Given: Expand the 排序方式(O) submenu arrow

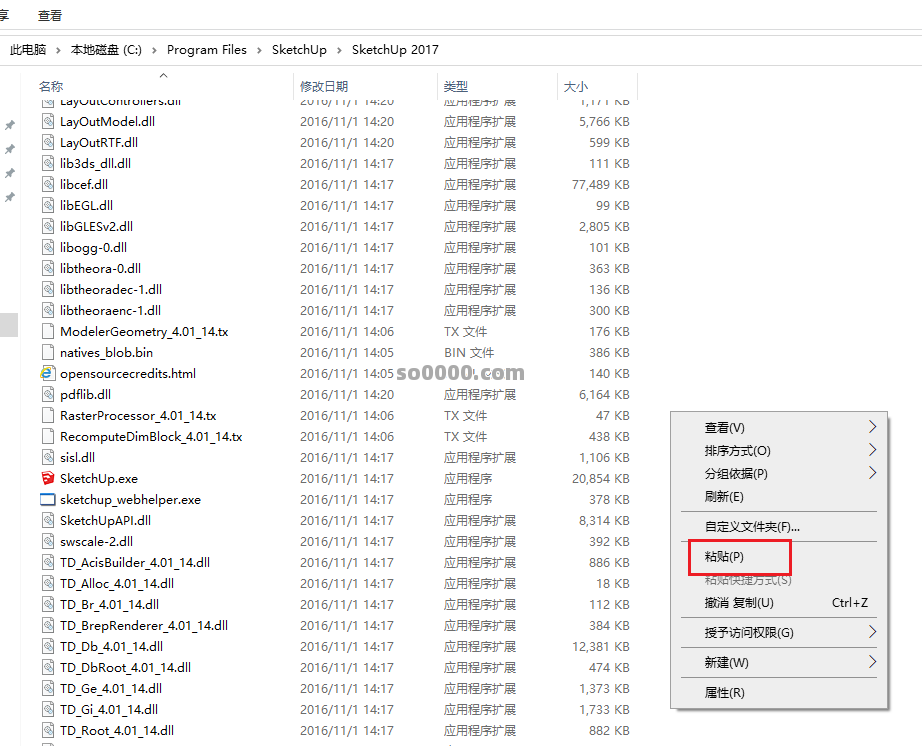Looking at the screenshot, I should (873, 450).
